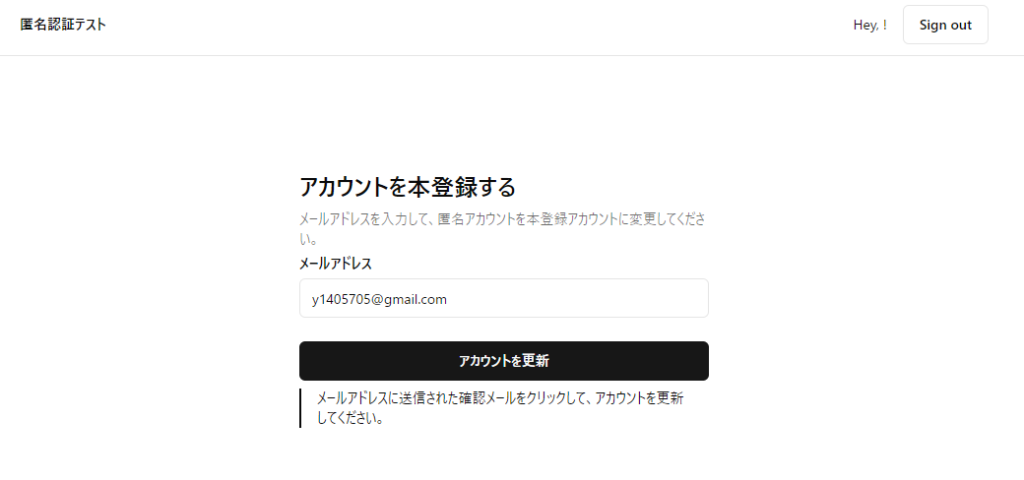This screenshot has height=480, width=1024.
Task: Click the Sign out button
Action: 945,25
